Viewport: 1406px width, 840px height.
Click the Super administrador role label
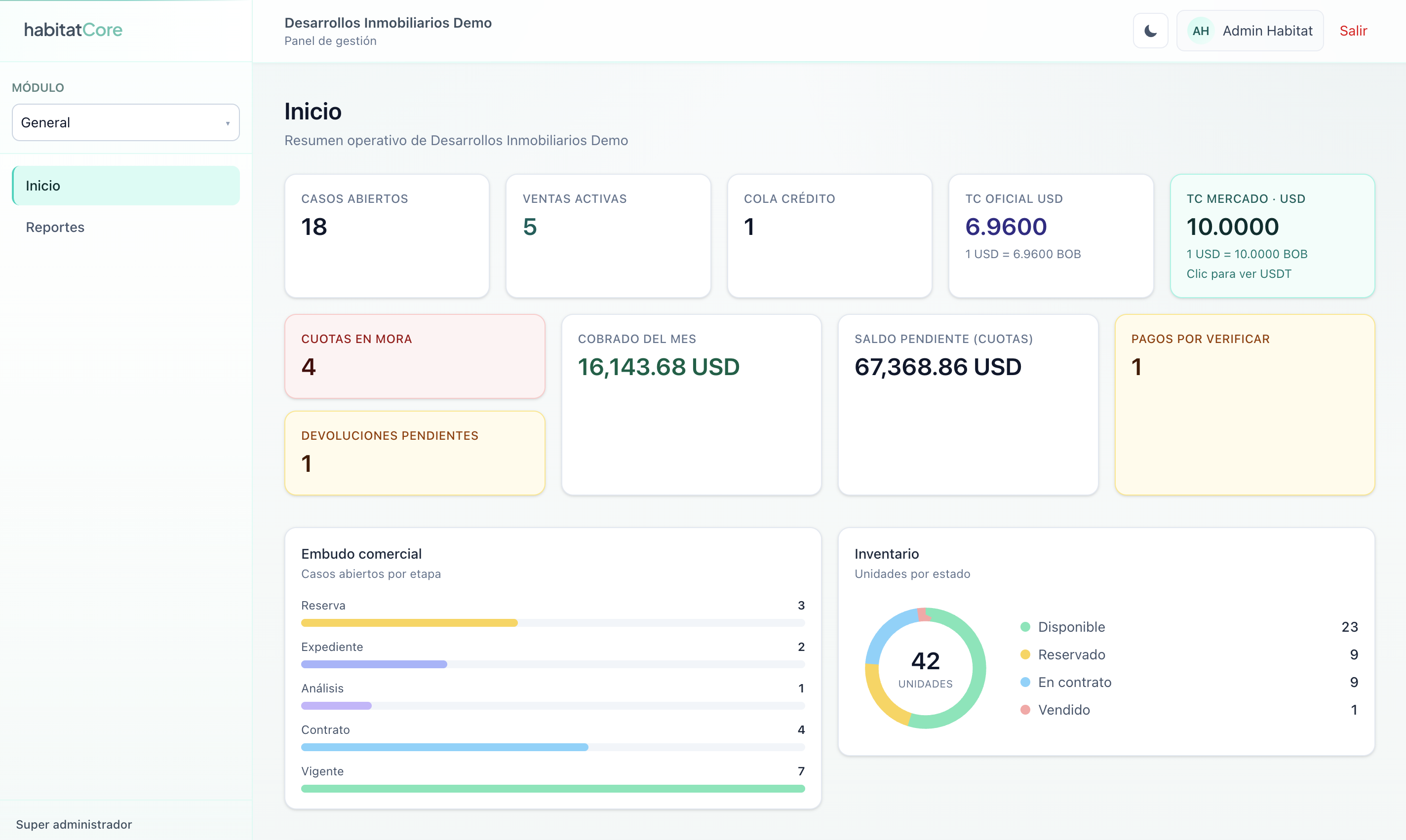[x=74, y=824]
